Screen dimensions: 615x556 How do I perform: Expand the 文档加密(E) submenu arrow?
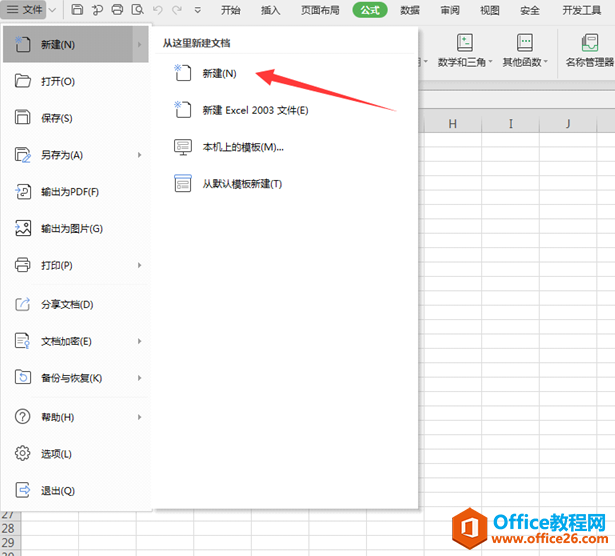tap(140, 342)
